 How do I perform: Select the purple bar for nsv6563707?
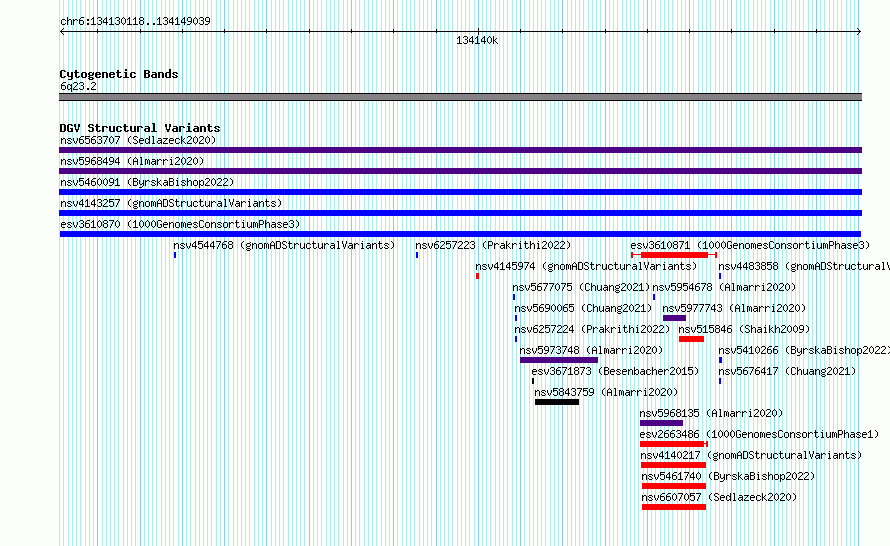[x=460, y=150]
